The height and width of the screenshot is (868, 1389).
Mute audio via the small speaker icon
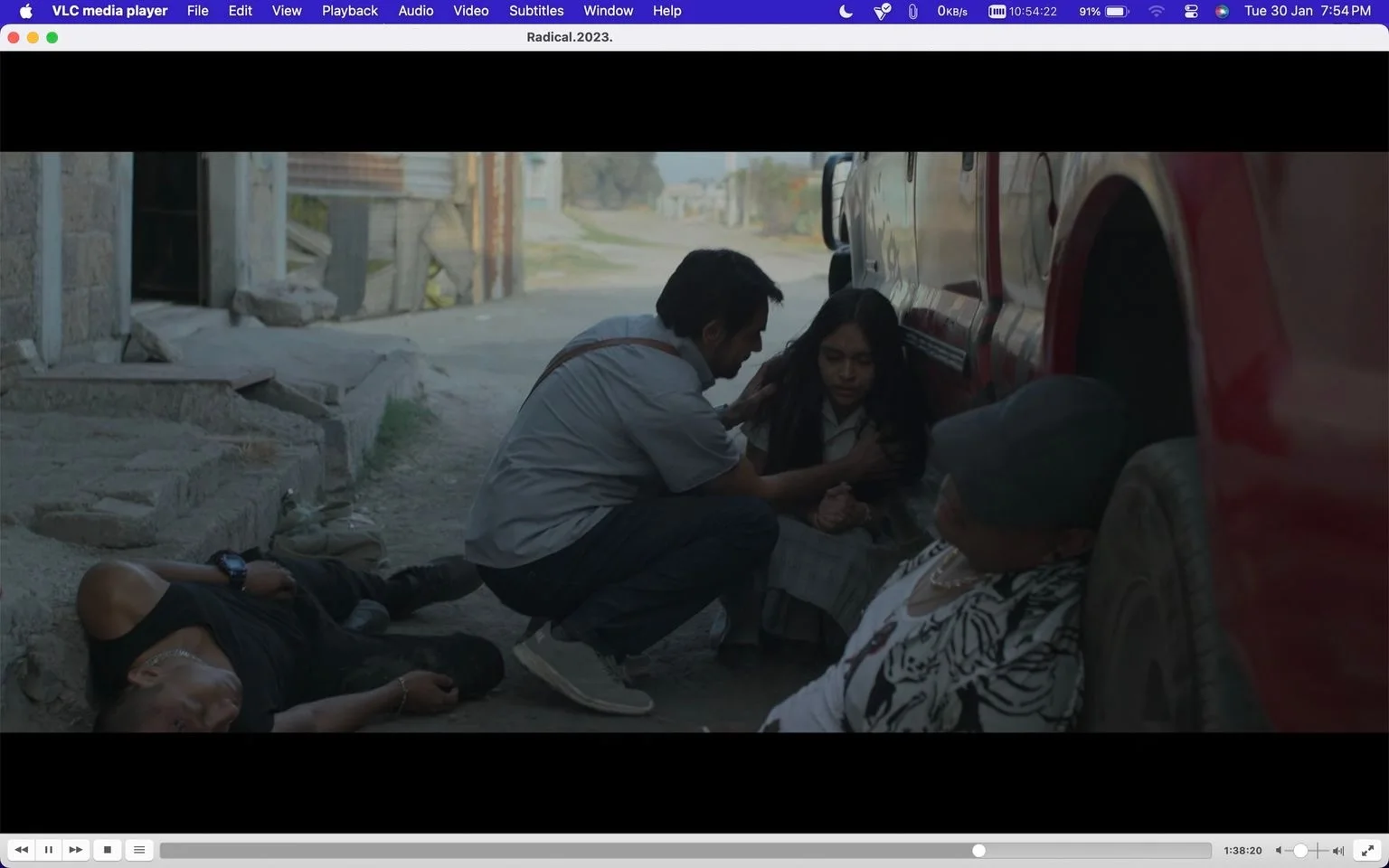tap(1279, 851)
